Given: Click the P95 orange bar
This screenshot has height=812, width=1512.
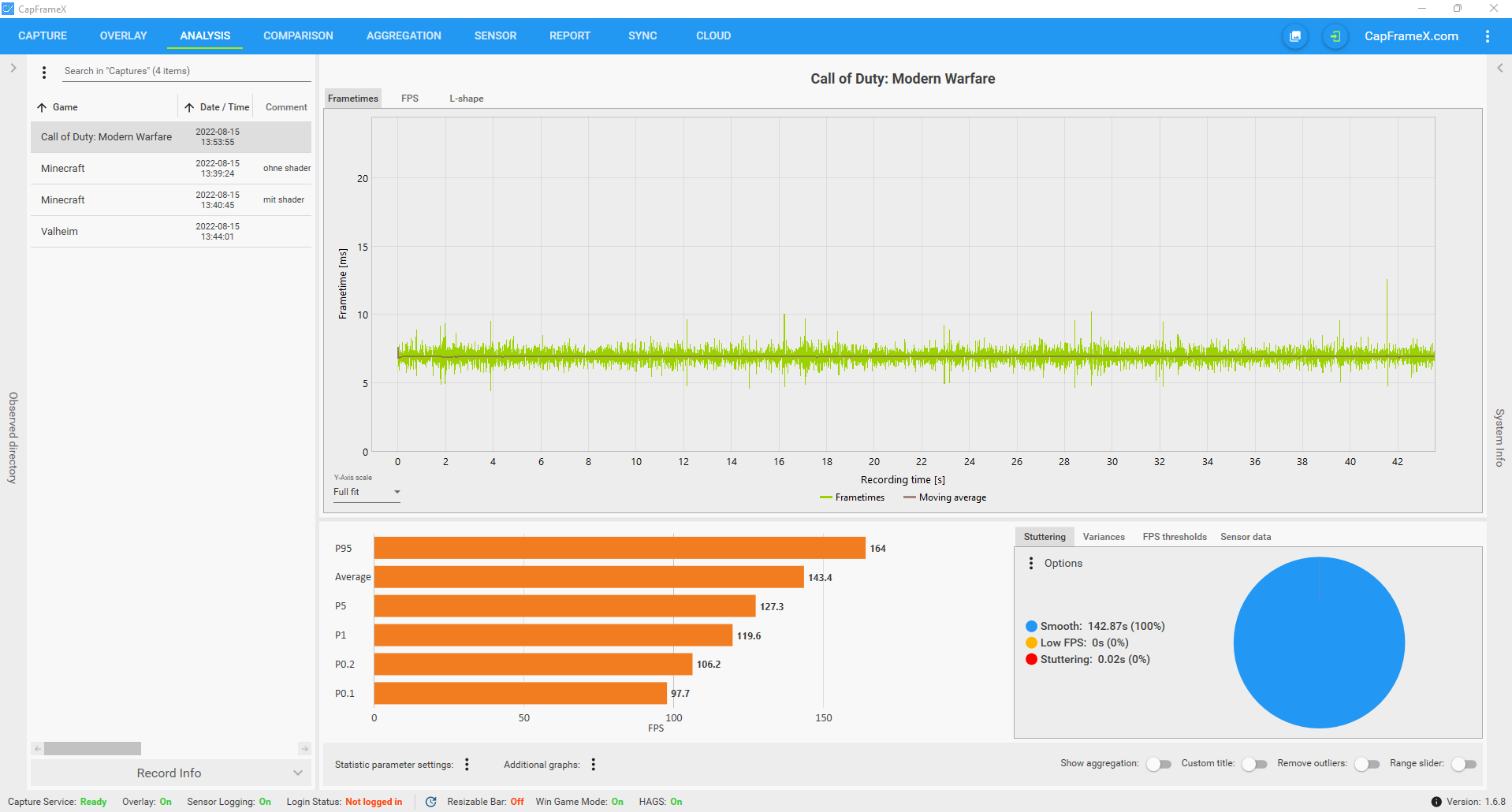Looking at the screenshot, I should click(620, 548).
